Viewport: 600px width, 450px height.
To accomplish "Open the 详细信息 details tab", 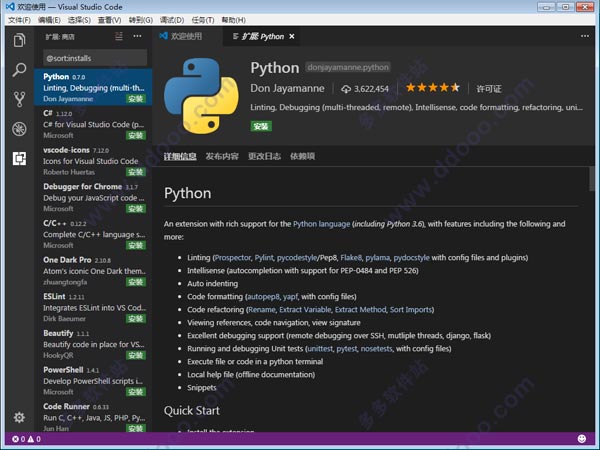I will pos(180,156).
